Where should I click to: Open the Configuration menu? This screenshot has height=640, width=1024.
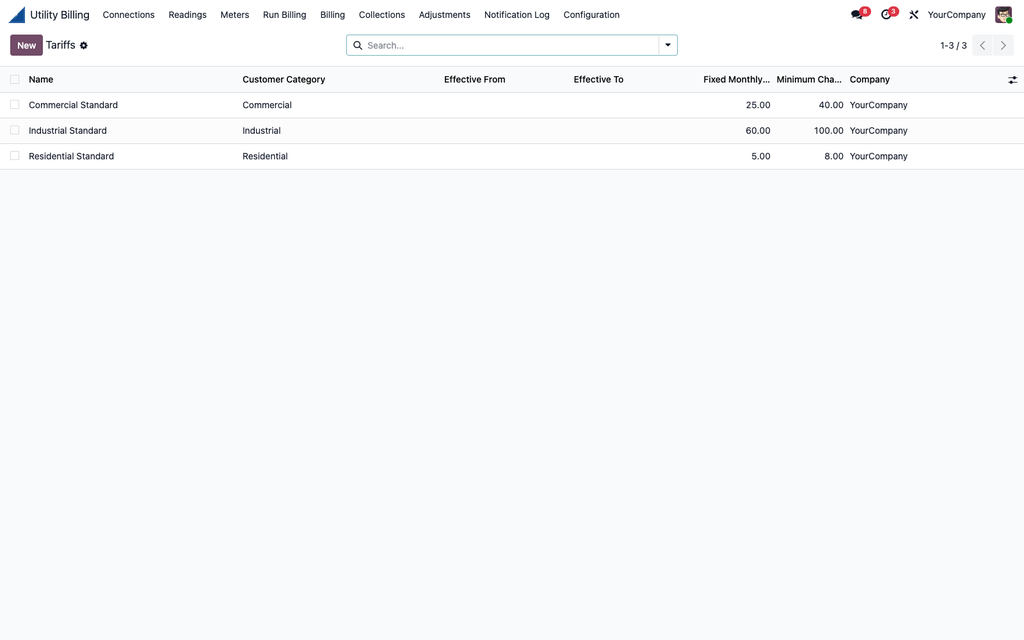click(591, 14)
